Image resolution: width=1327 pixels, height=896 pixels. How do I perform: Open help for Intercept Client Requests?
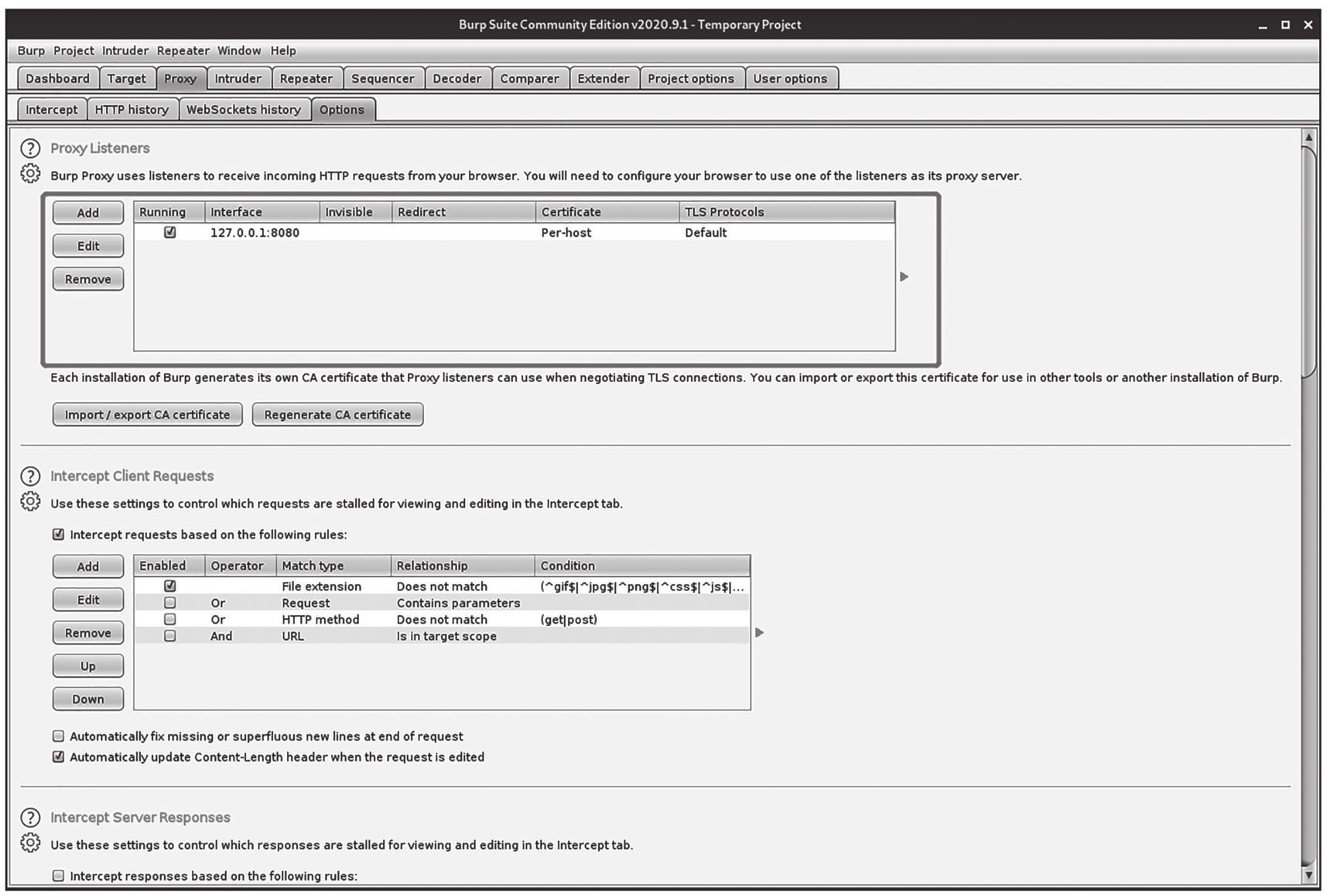click(x=30, y=477)
